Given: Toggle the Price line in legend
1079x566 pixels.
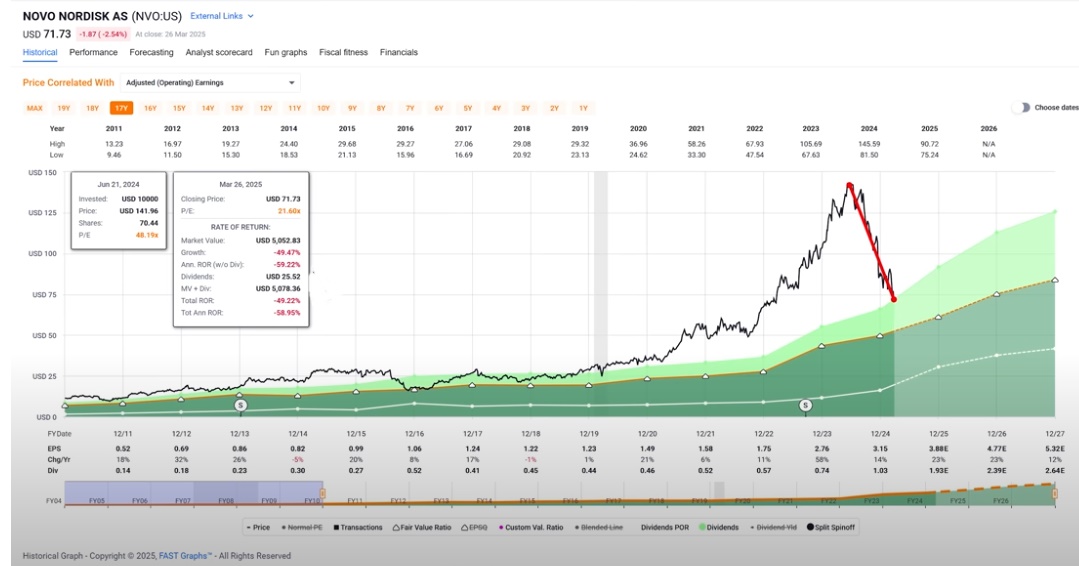Looking at the screenshot, I should click(x=258, y=527).
